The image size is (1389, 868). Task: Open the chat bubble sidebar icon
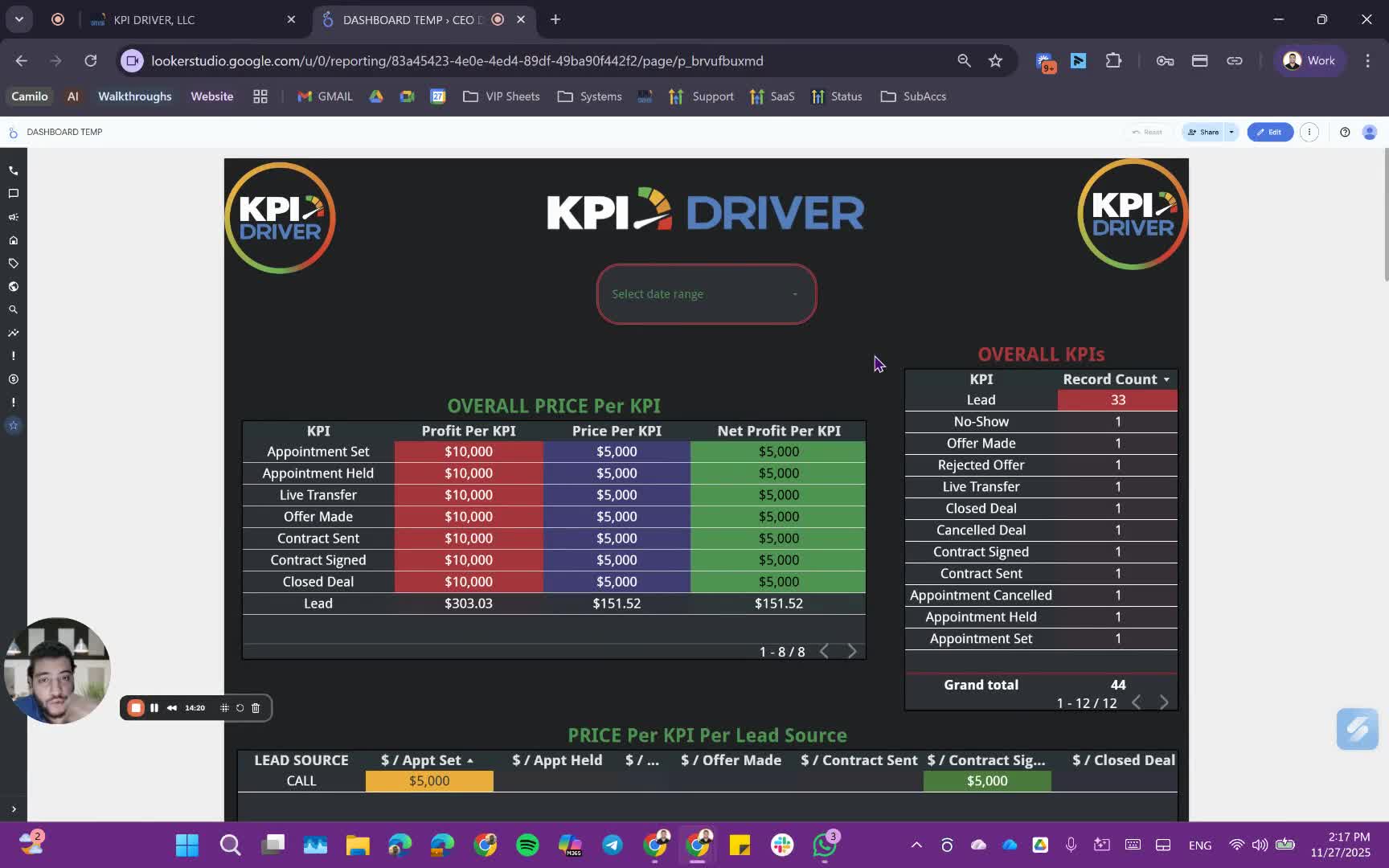13,194
